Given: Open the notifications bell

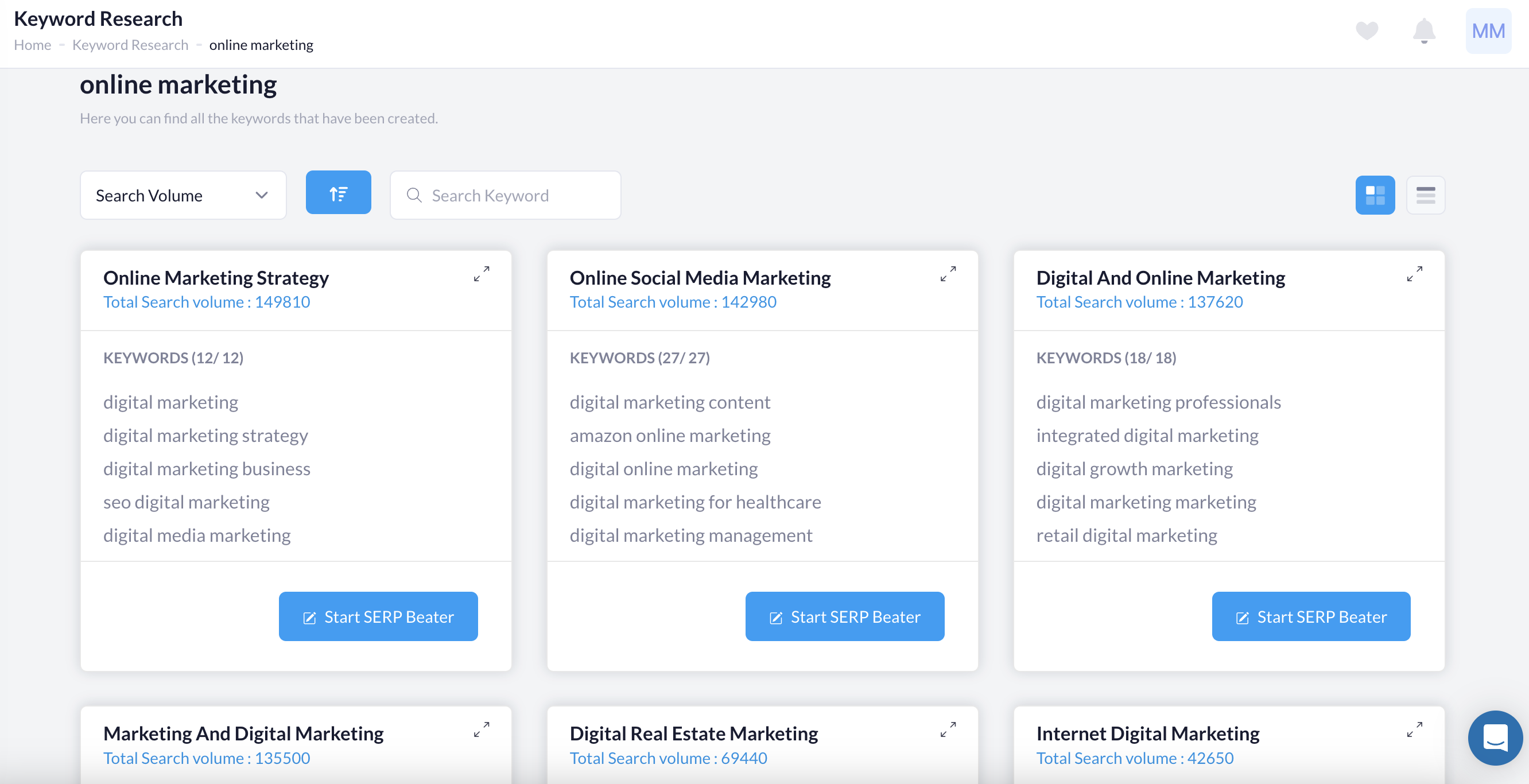Looking at the screenshot, I should coord(1423,31).
